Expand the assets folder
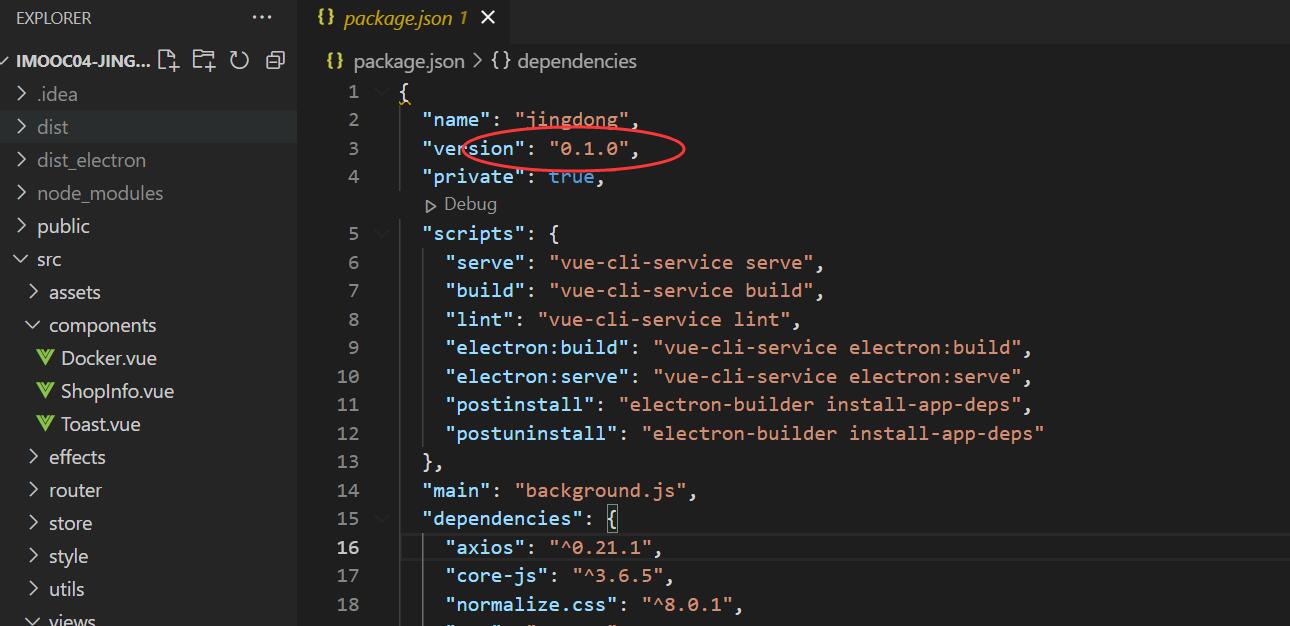1290x626 pixels. [33, 292]
